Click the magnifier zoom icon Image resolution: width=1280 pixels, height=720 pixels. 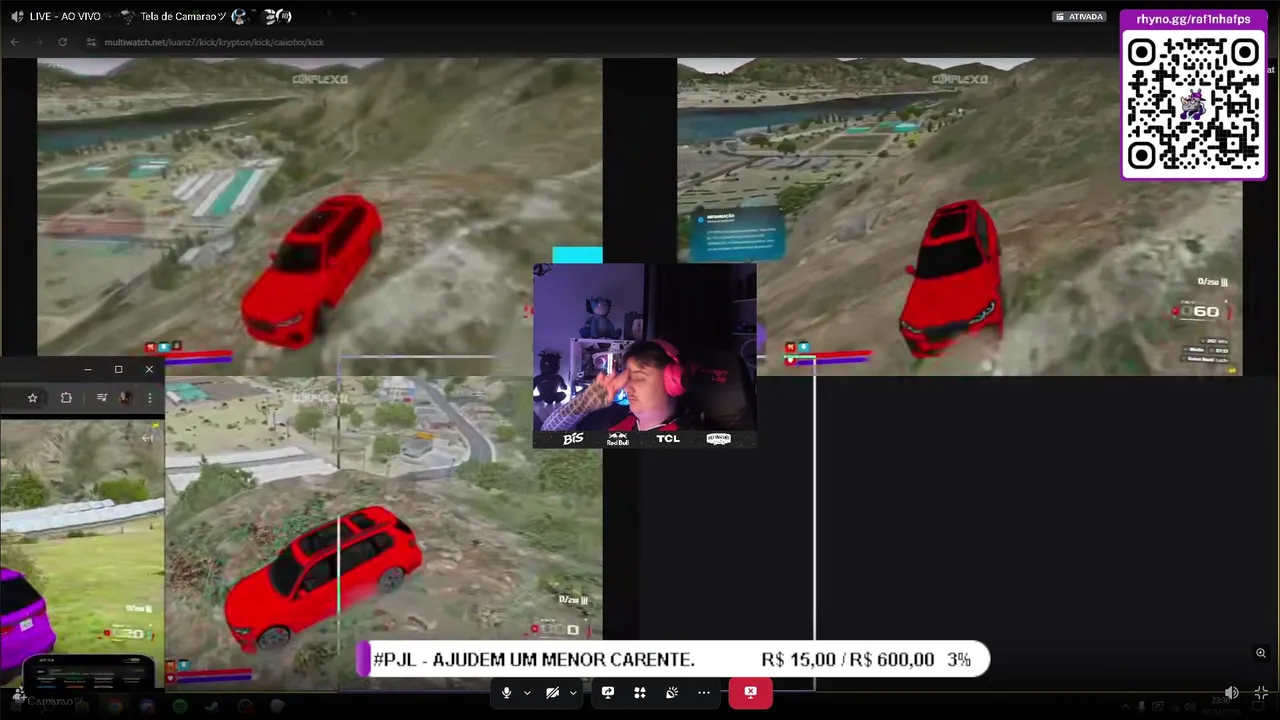pos(1261,653)
